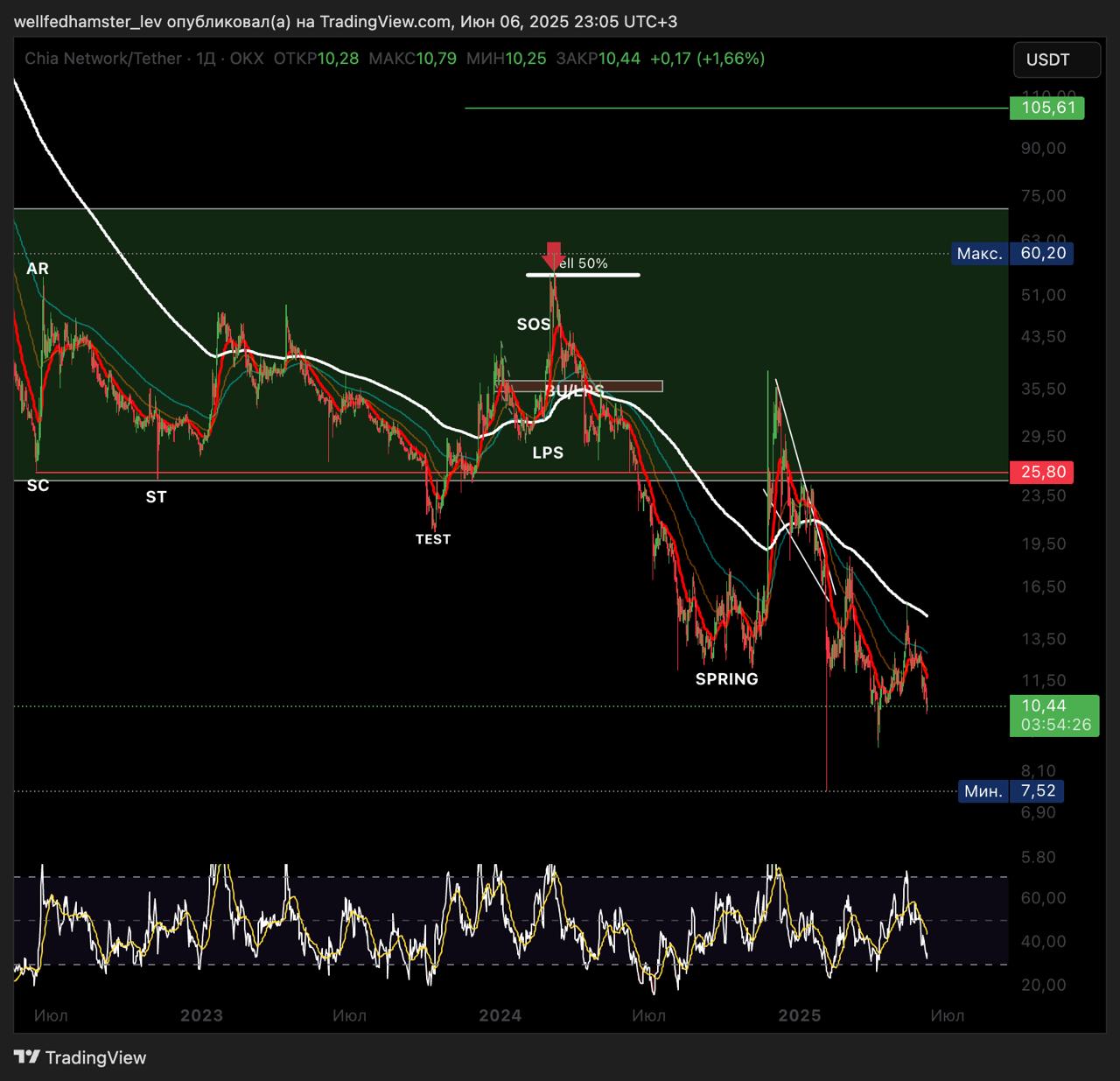1120x1081 pixels.
Task: Select the green 105,61 price label
Action: pos(1047,108)
